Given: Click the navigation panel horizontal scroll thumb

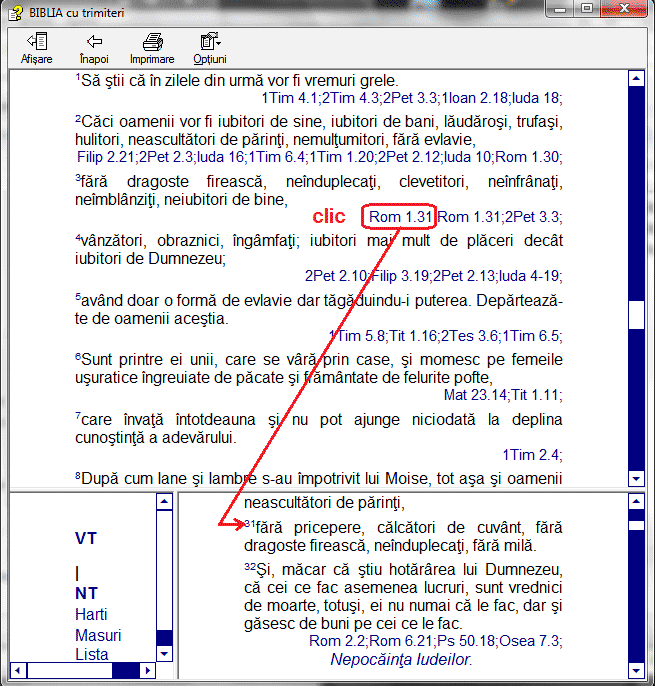Looking at the screenshot, I should pyautogui.click(x=70, y=670).
